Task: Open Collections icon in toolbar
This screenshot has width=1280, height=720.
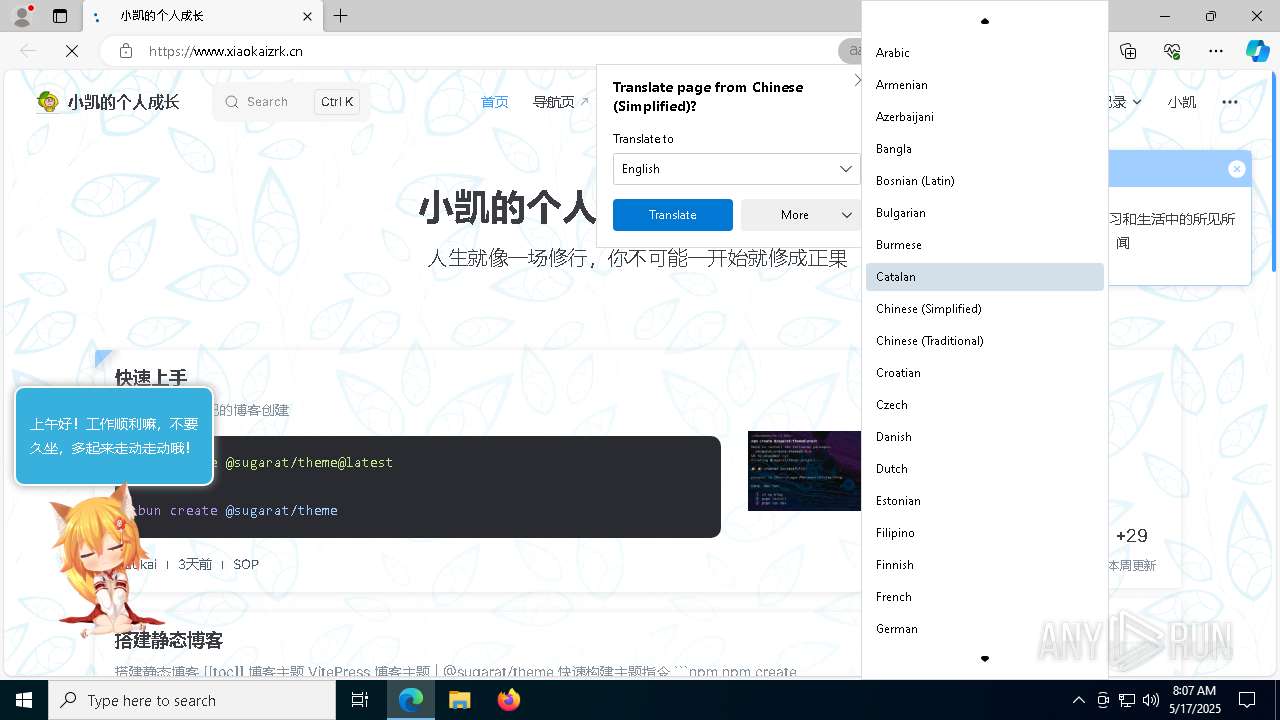Action: pyautogui.click(x=1128, y=51)
